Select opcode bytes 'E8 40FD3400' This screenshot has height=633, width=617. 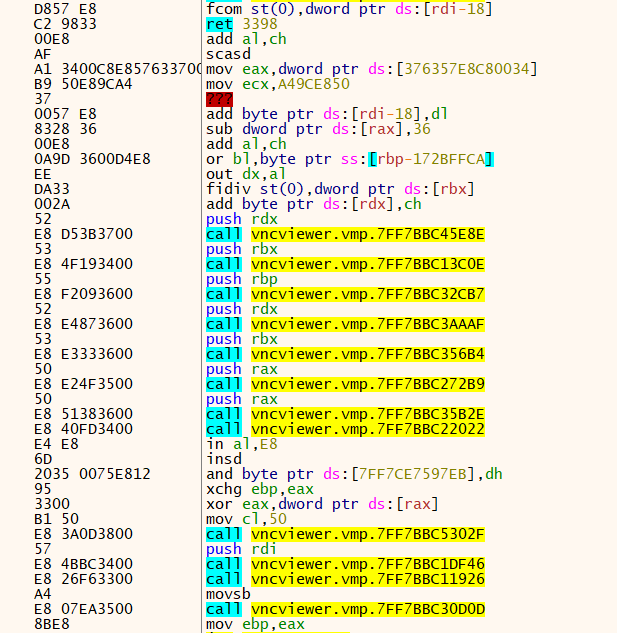(x=83, y=429)
